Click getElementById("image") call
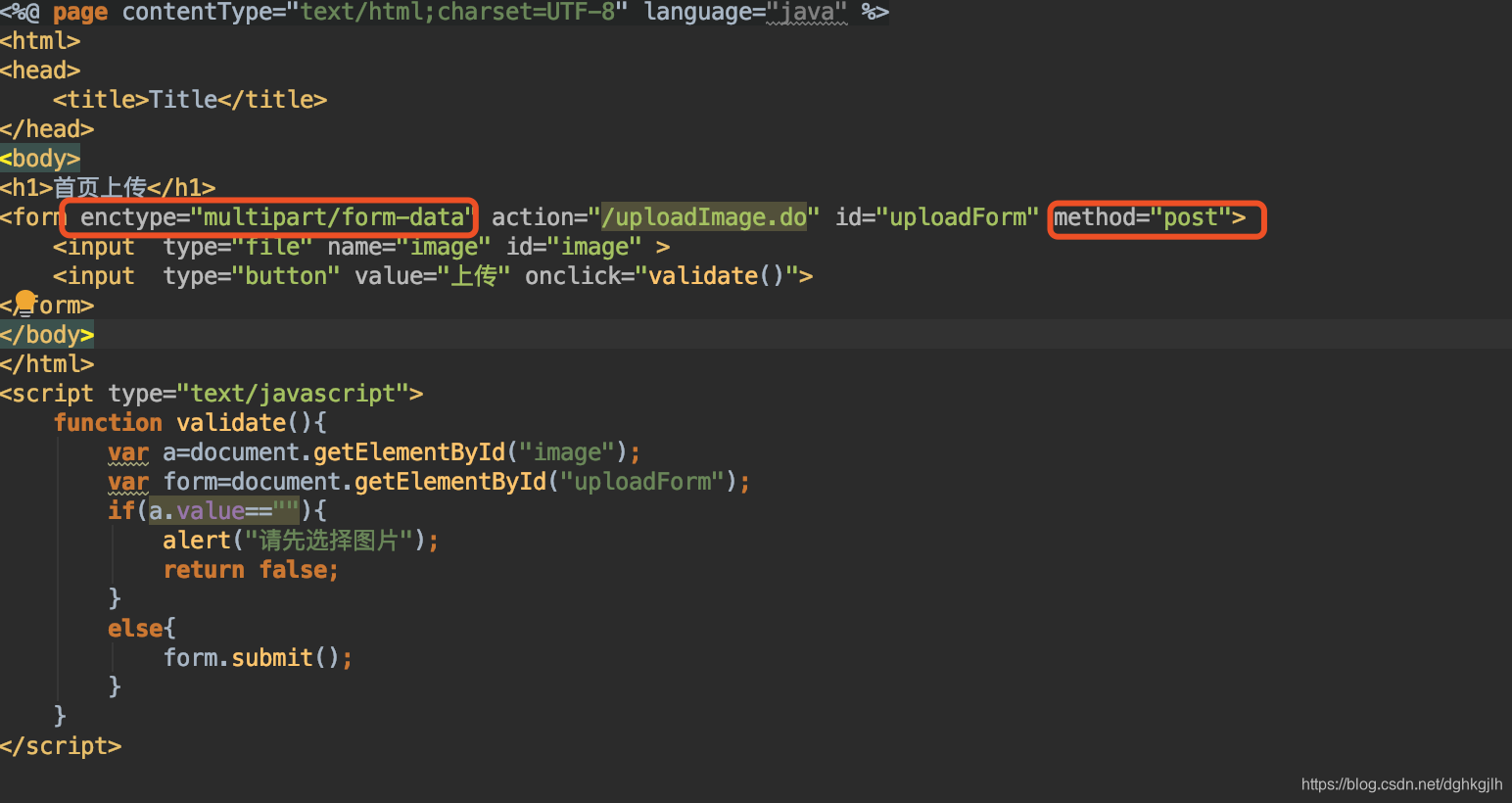Screen dimensions: 1512x803 (x=469, y=452)
